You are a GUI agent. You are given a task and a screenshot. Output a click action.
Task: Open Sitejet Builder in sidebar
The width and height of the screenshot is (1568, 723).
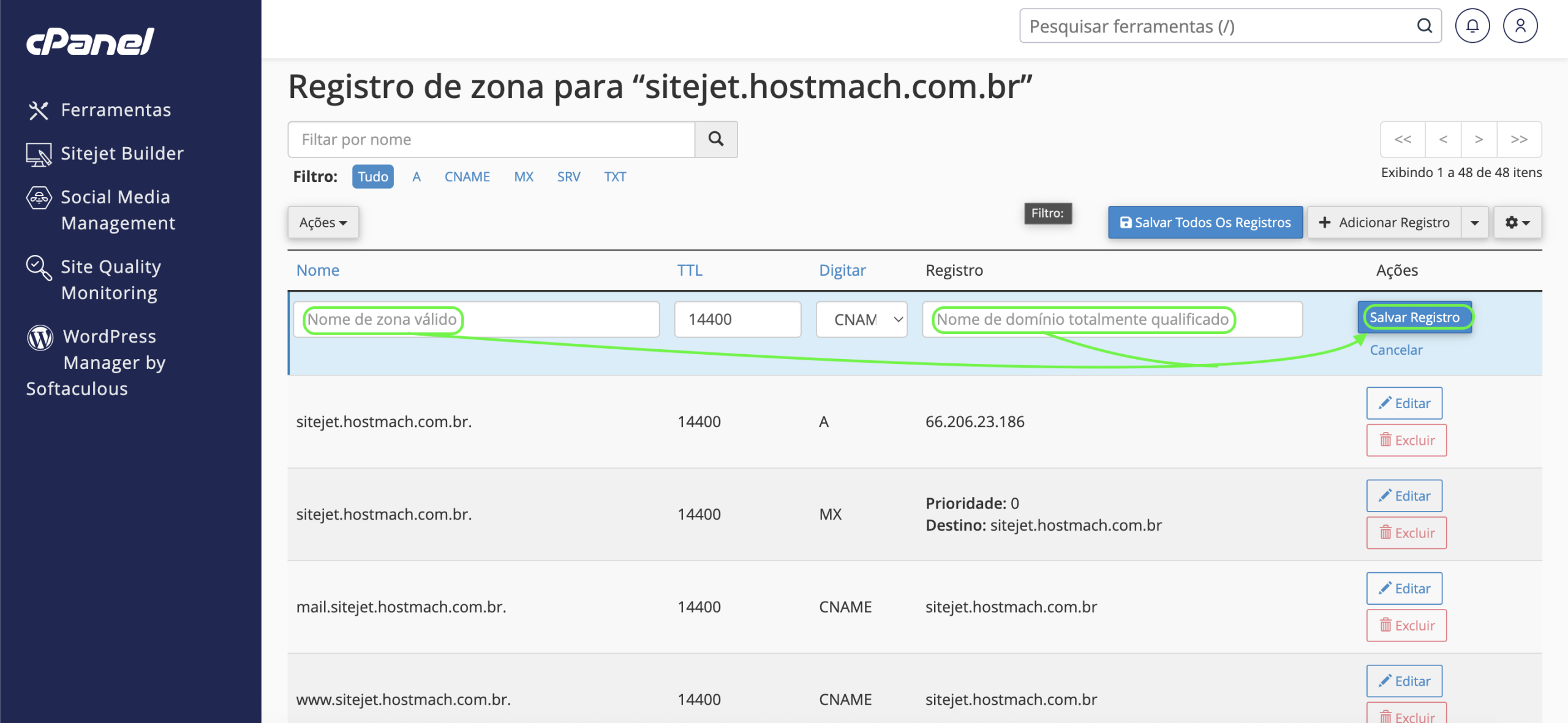tap(105, 154)
